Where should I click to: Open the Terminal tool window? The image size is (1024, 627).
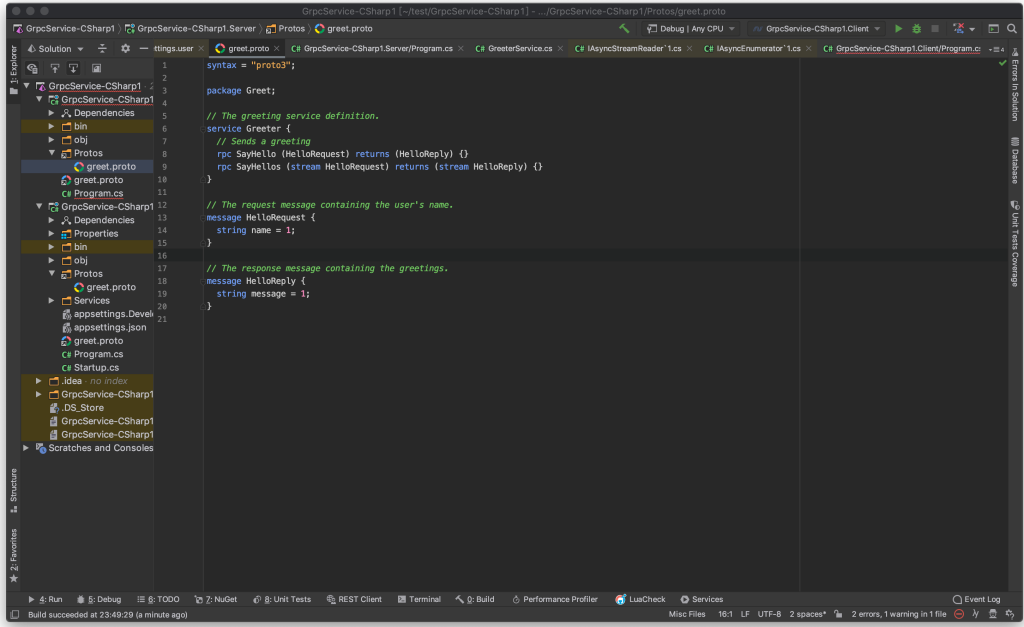[419, 599]
